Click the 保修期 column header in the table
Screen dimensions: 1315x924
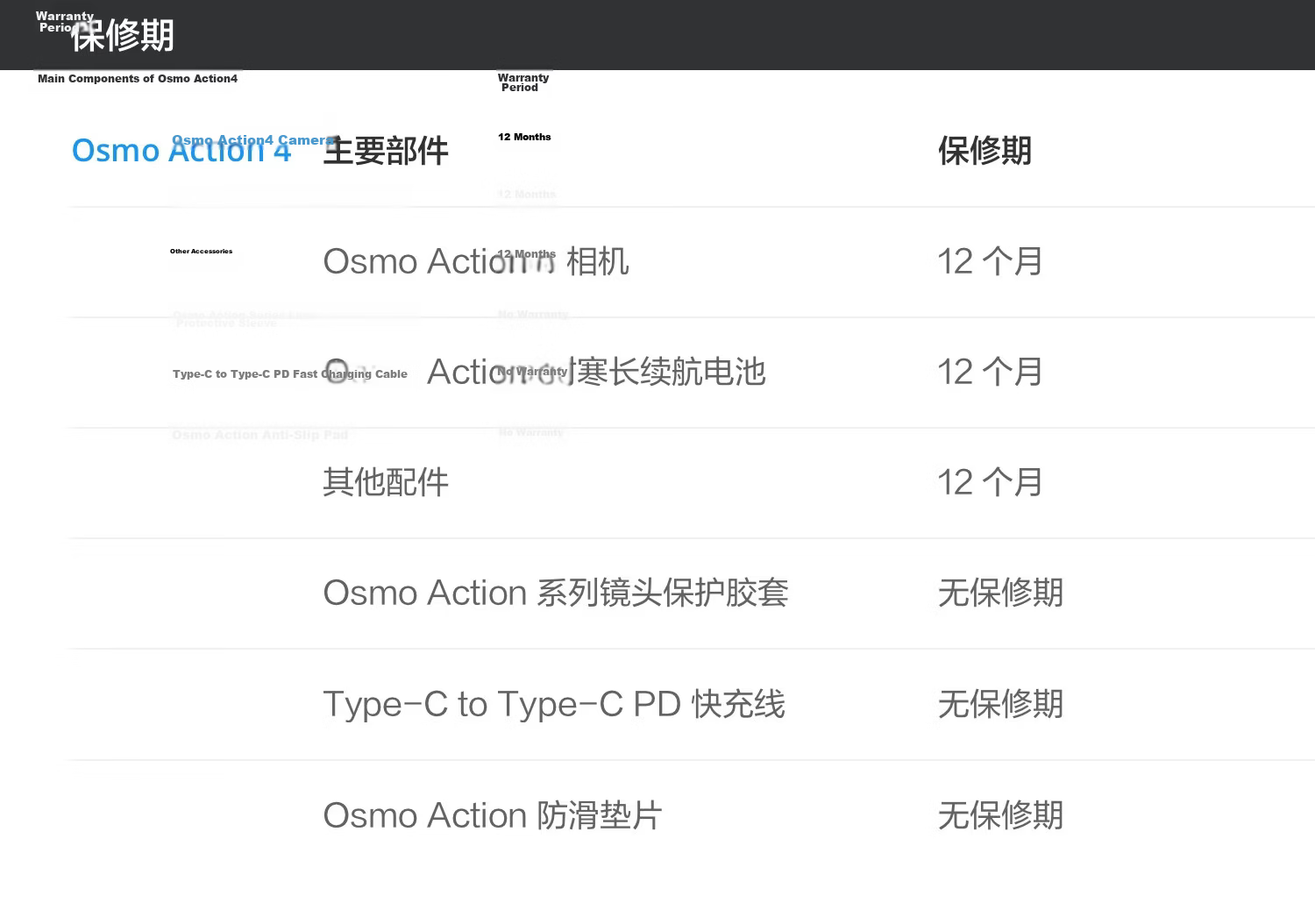pyautogui.click(x=984, y=151)
